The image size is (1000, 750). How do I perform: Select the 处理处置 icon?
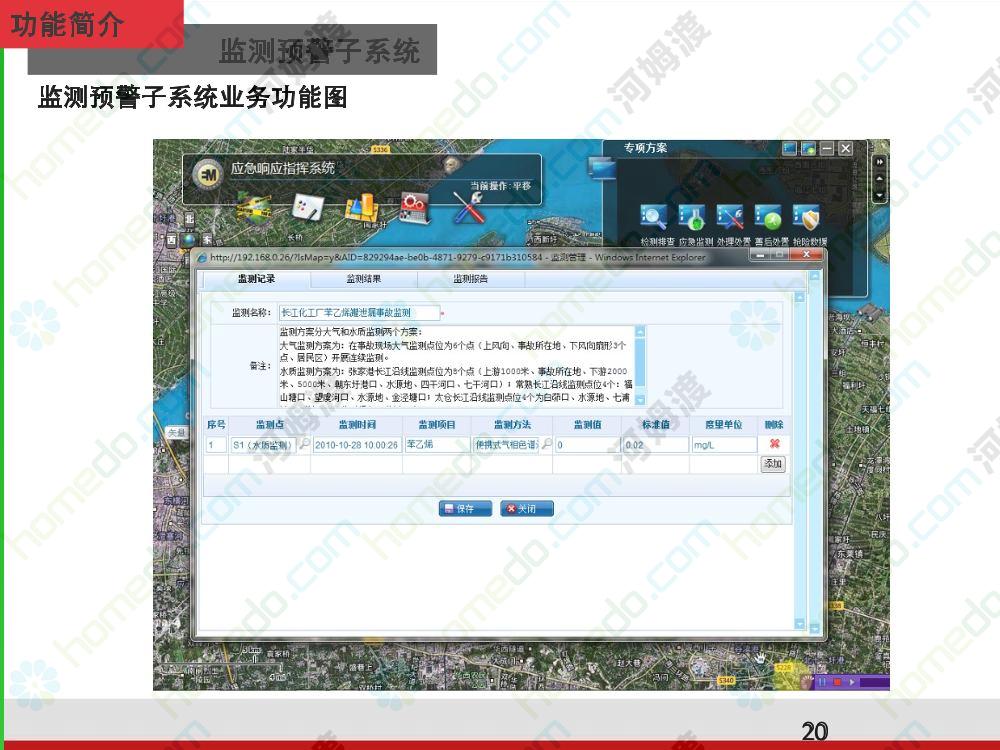(730, 217)
